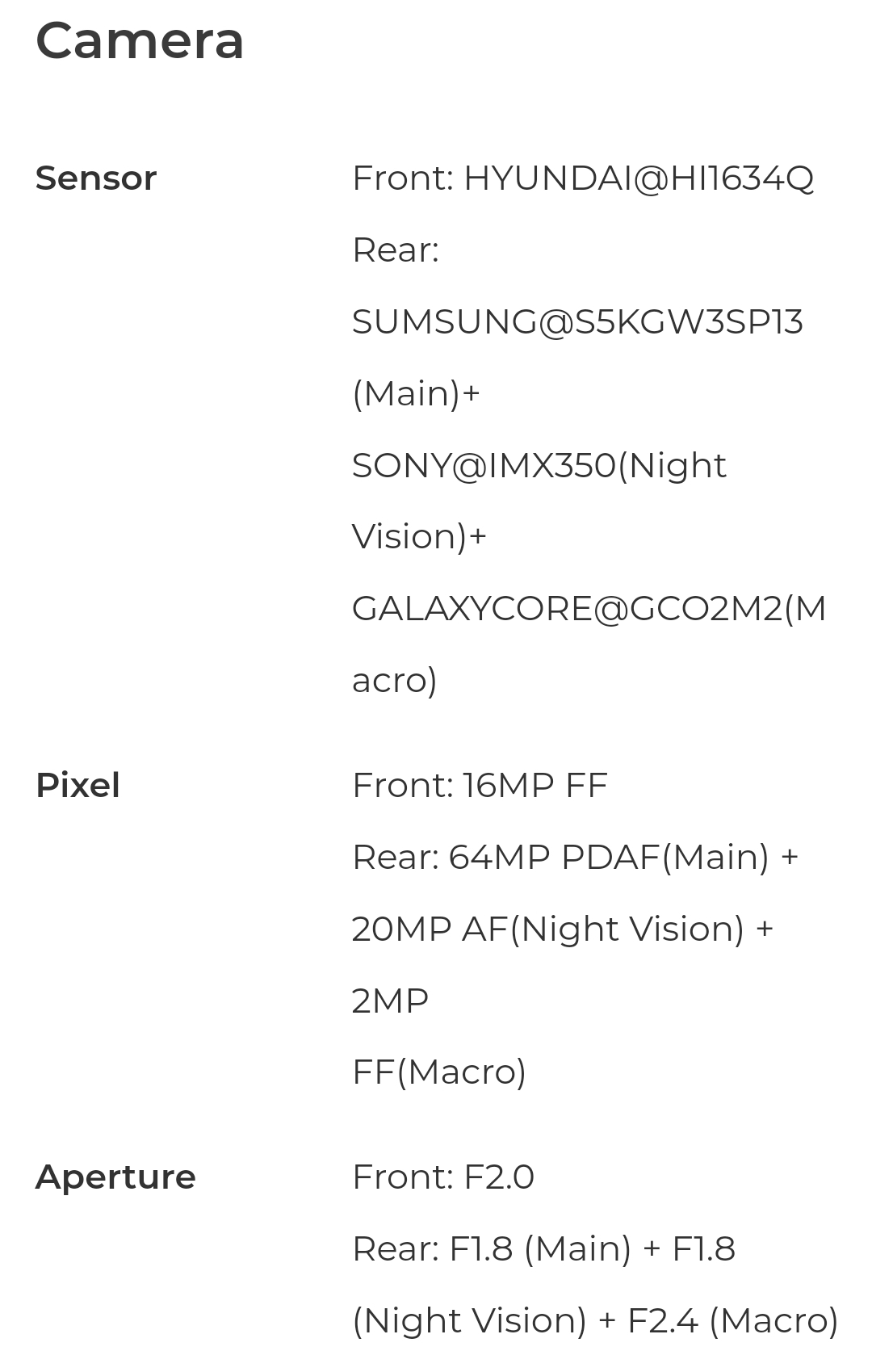Select the Pixel label
872x1372 pixels.
(78, 785)
